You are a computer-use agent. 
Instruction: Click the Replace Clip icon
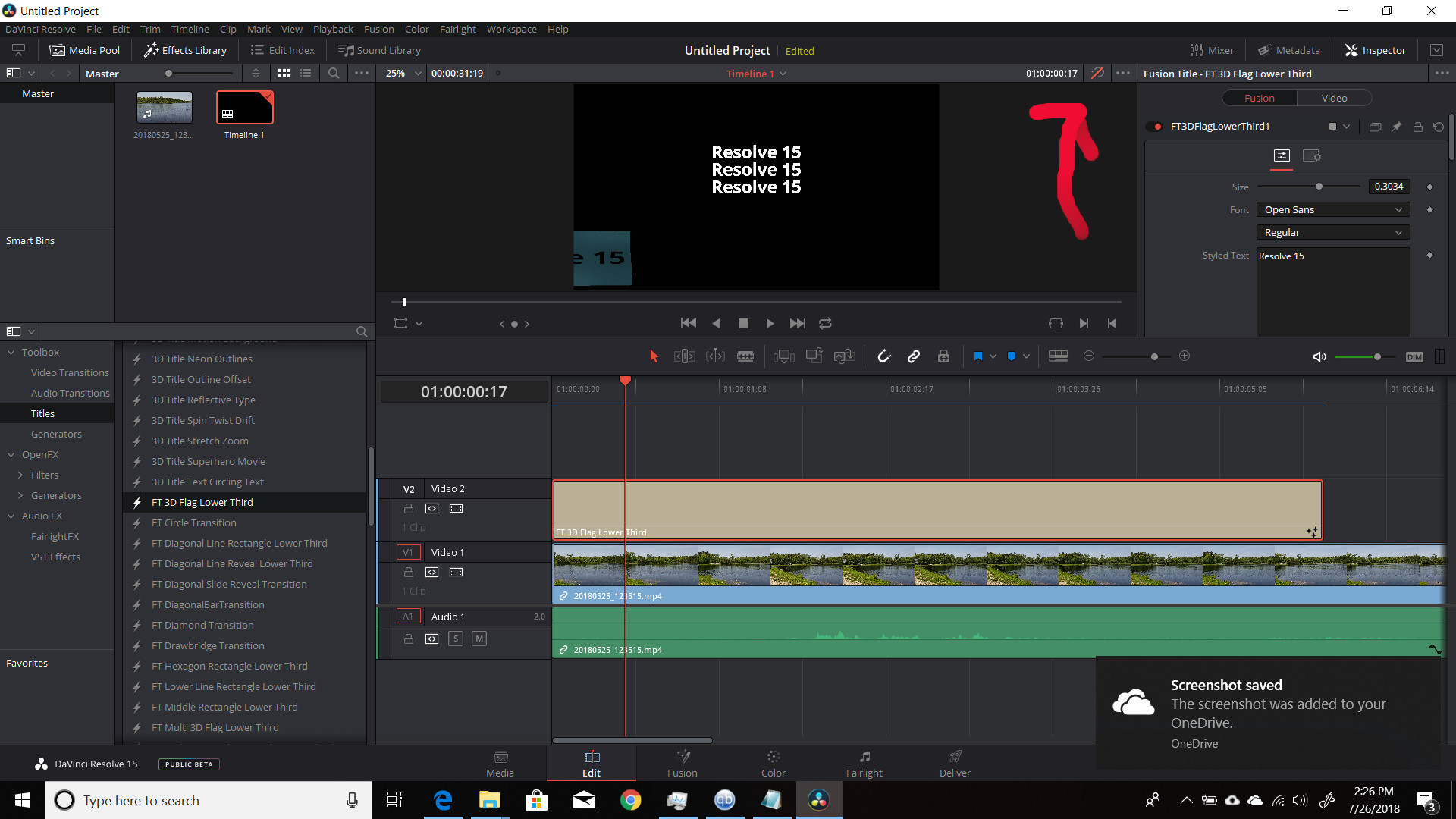844,356
